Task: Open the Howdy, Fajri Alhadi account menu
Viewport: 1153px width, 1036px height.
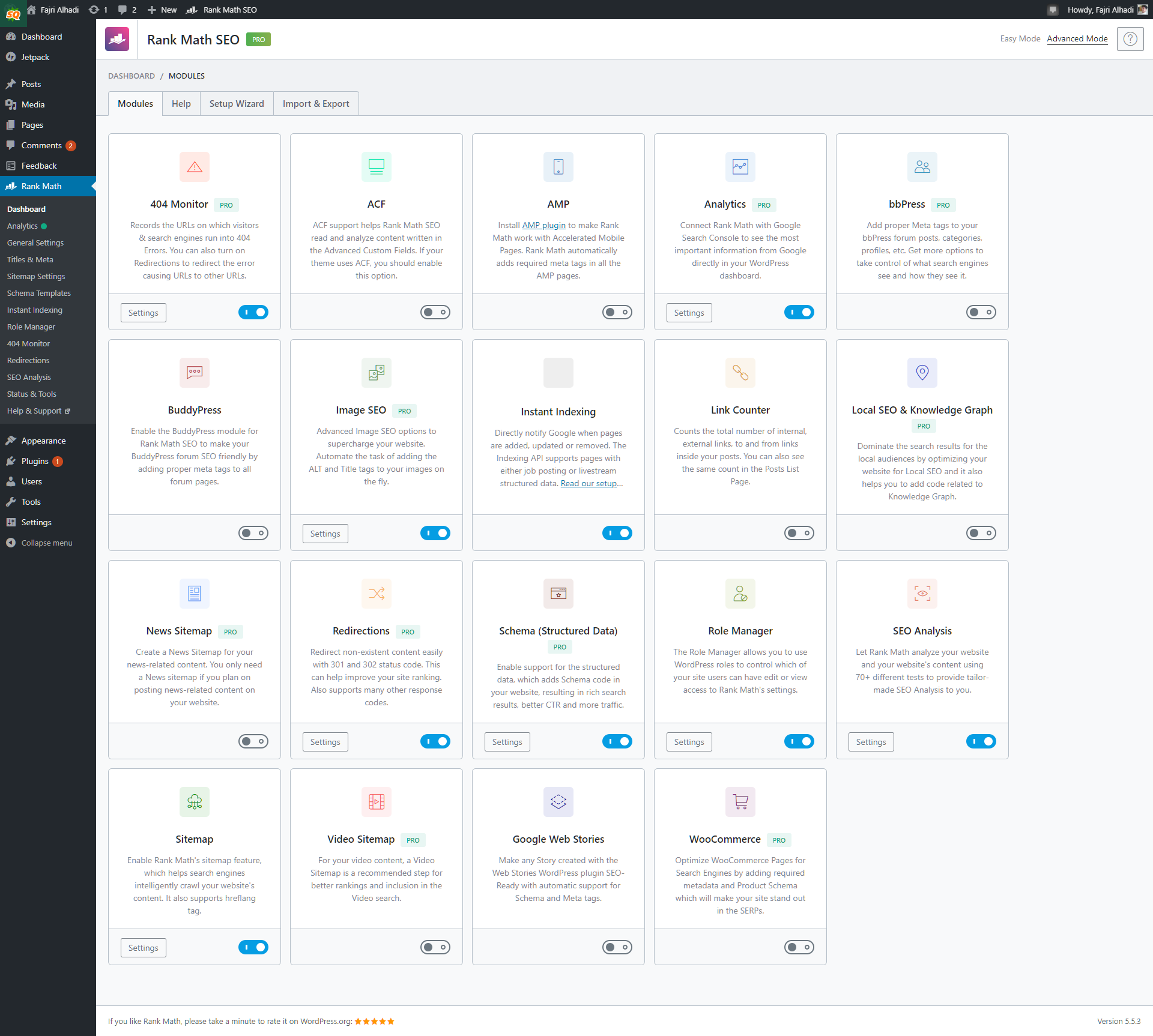Action: tap(1107, 10)
